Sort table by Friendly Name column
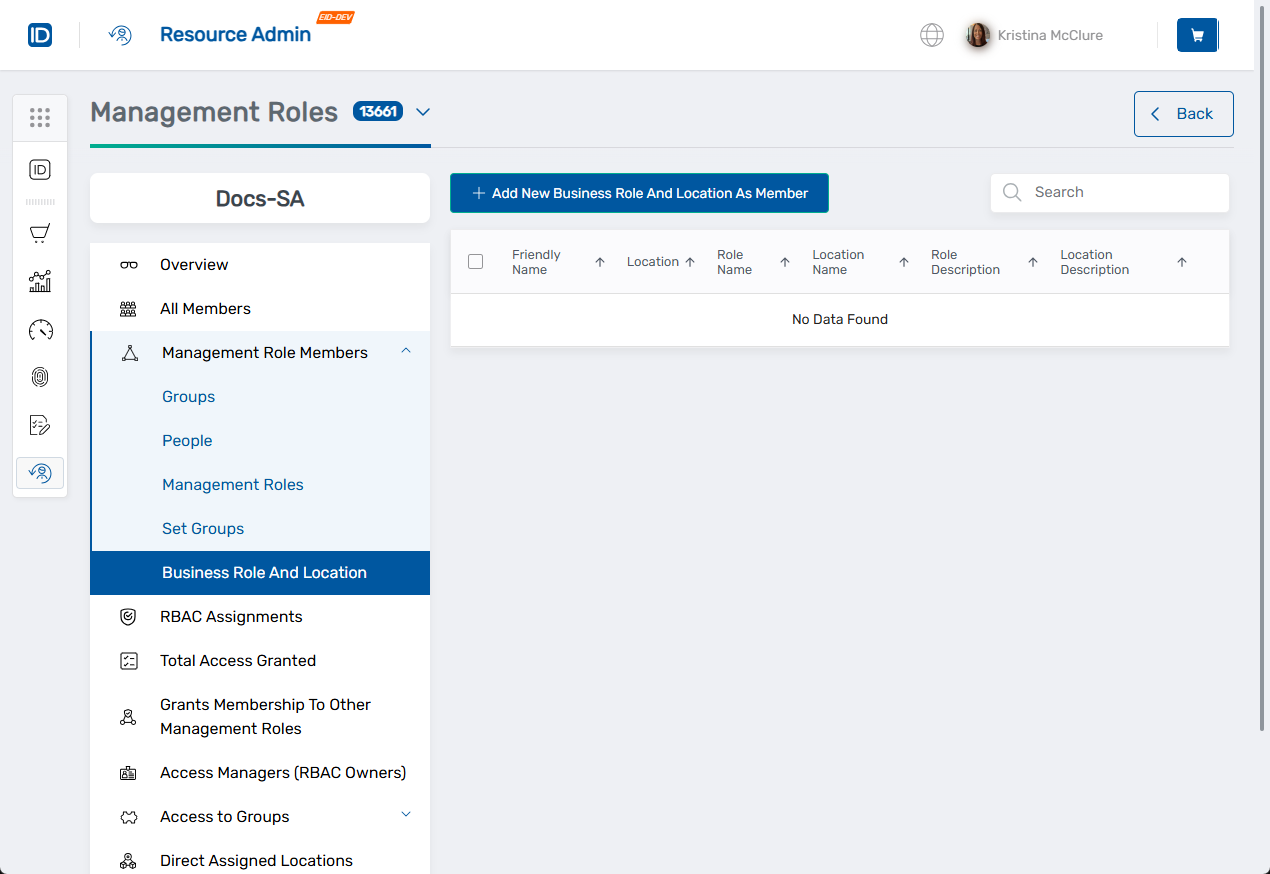Viewport: 1270px width, 874px height. pyautogui.click(x=599, y=261)
